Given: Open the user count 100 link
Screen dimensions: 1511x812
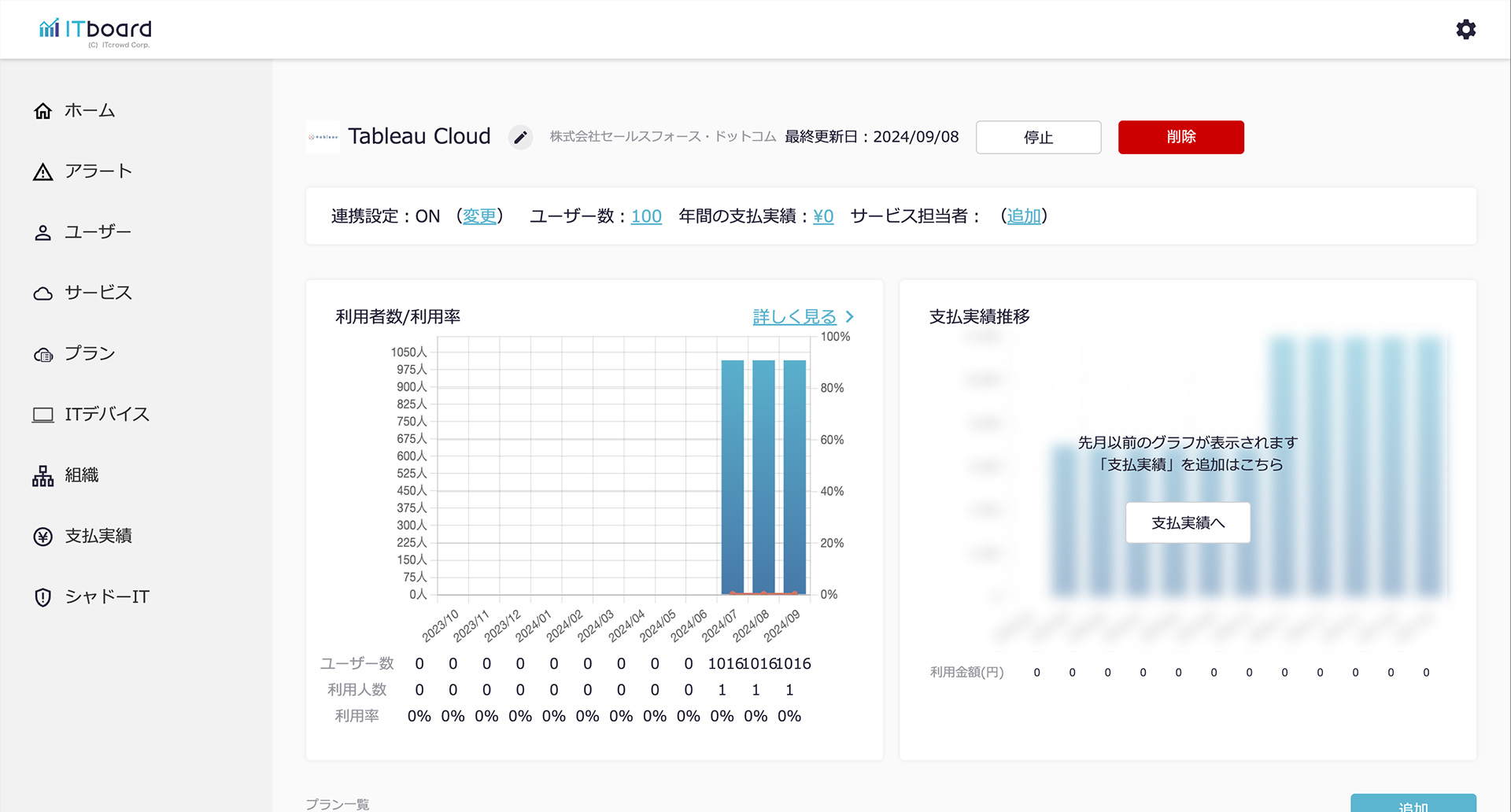Looking at the screenshot, I should (646, 216).
